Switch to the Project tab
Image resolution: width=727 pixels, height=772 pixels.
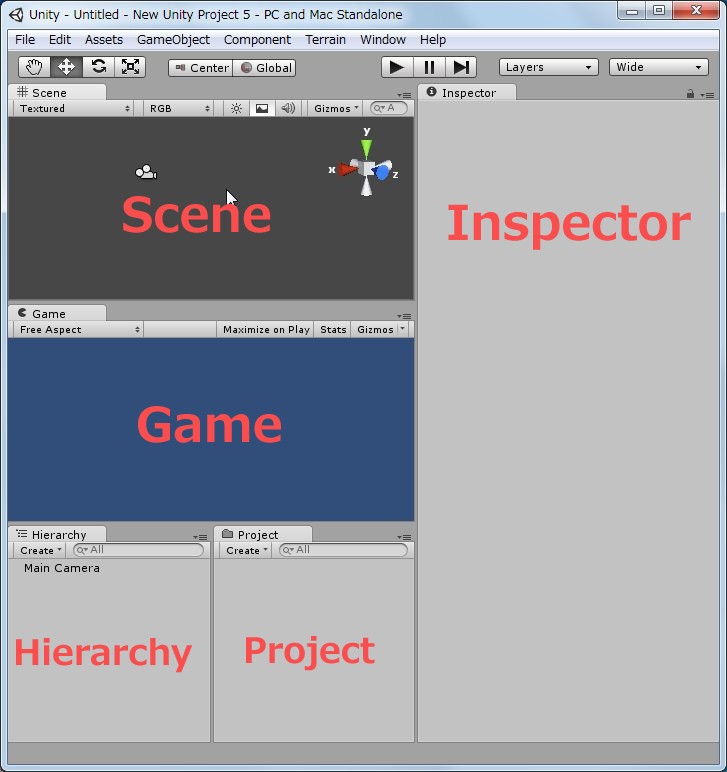(x=258, y=534)
